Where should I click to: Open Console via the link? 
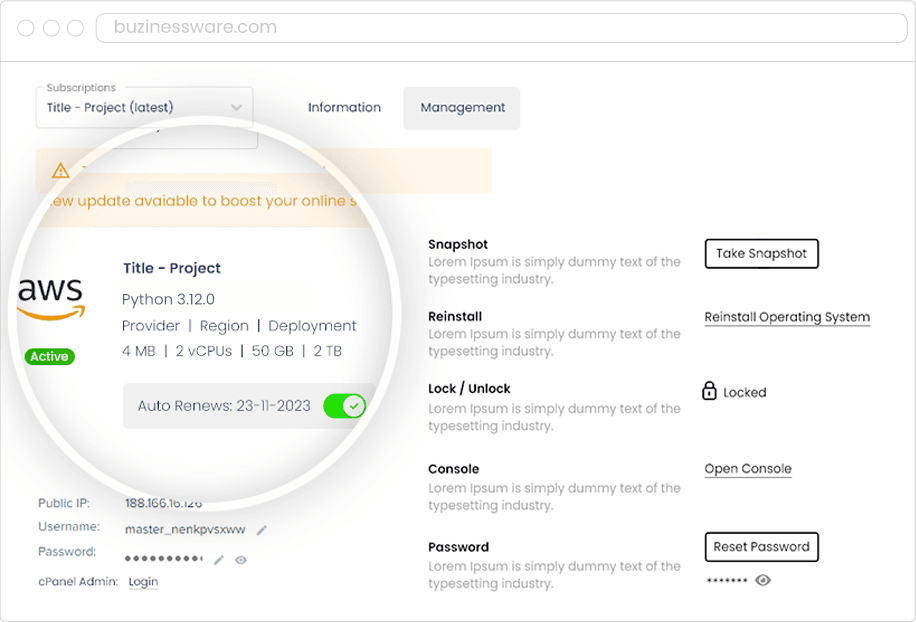point(747,469)
